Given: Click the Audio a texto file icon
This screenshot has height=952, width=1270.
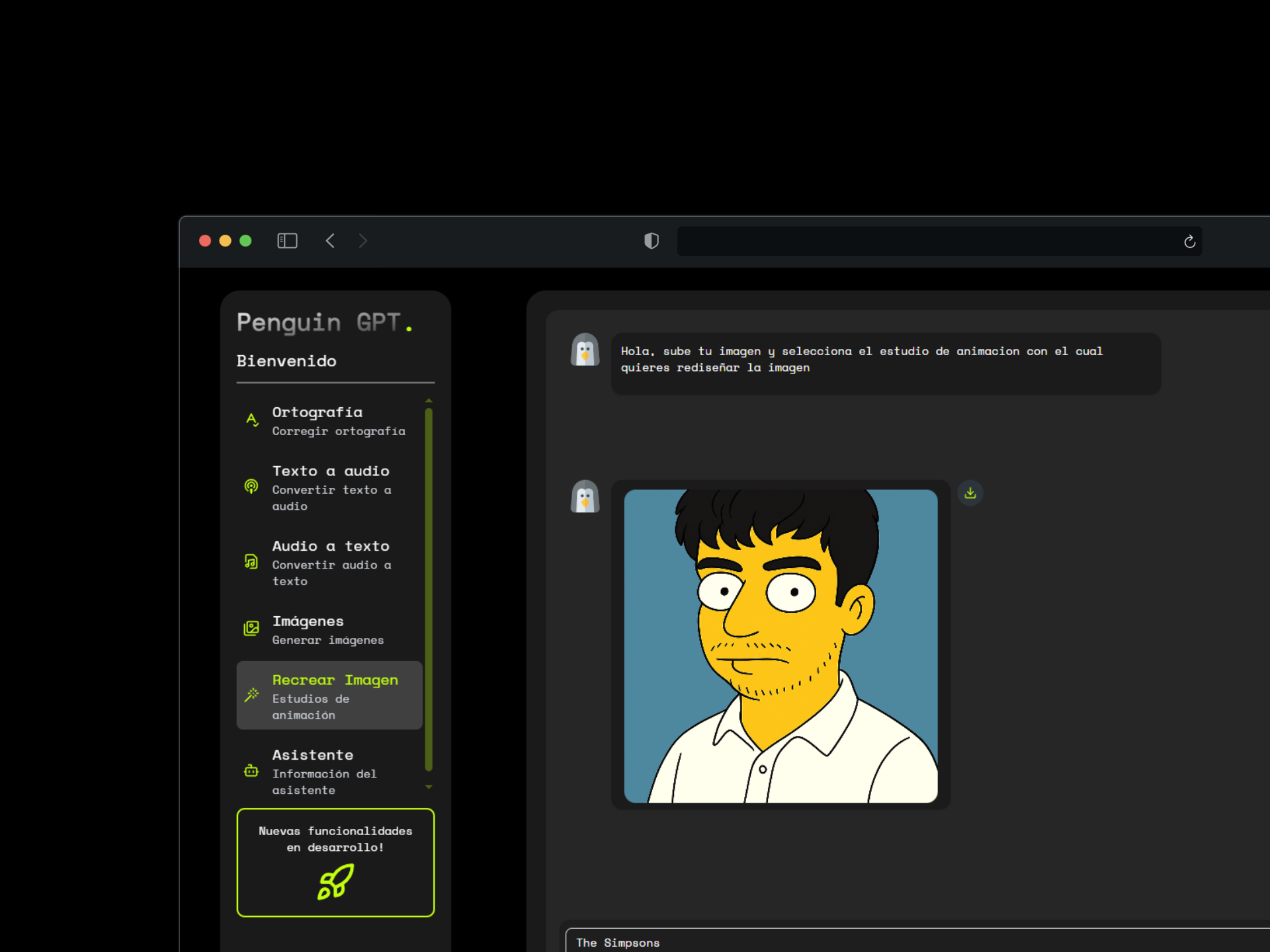Looking at the screenshot, I should pyautogui.click(x=251, y=562).
